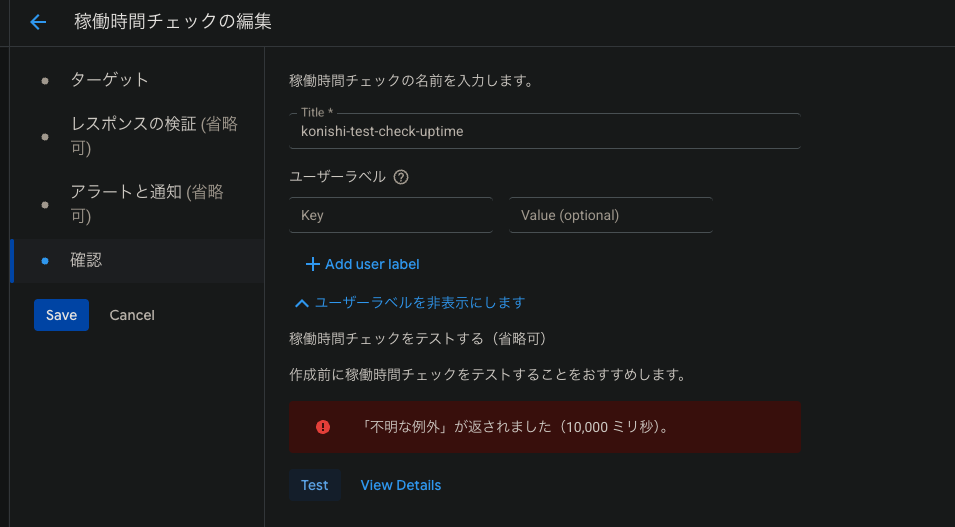
Task: Click the 不明な例外 error message text
Action: (514, 427)
